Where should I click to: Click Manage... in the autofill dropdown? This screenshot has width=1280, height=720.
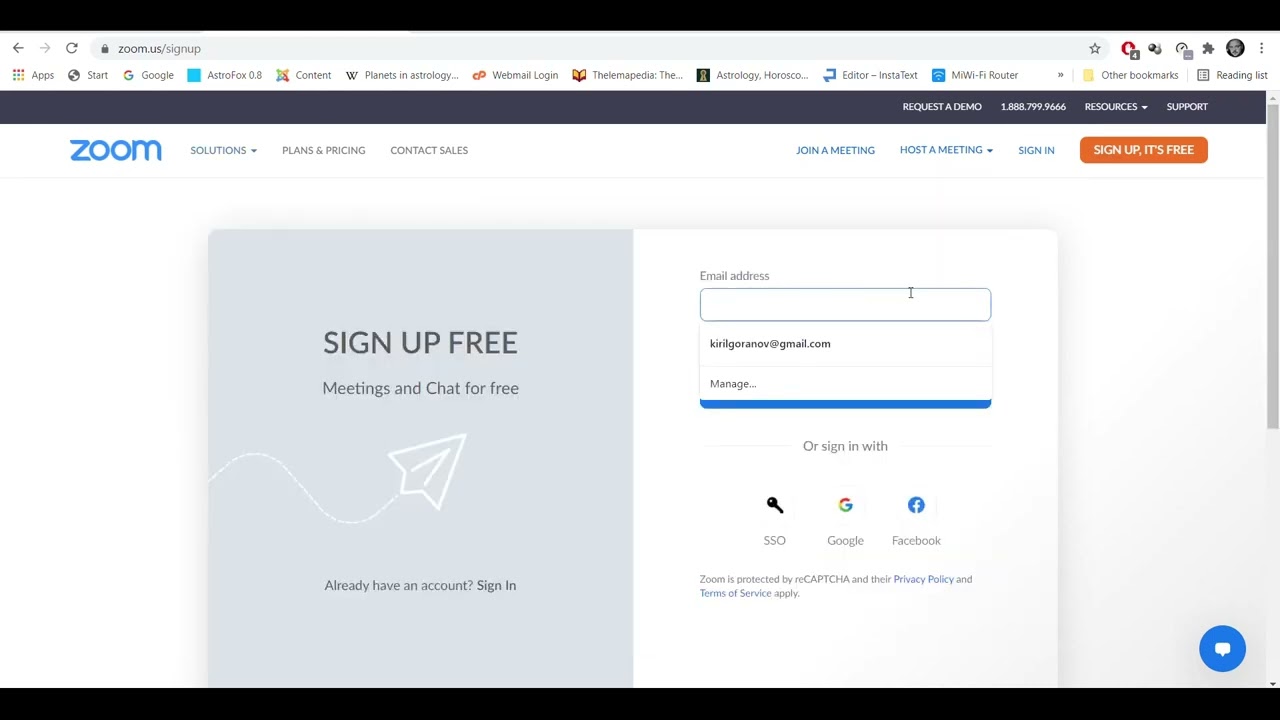[x=845, y=383]
